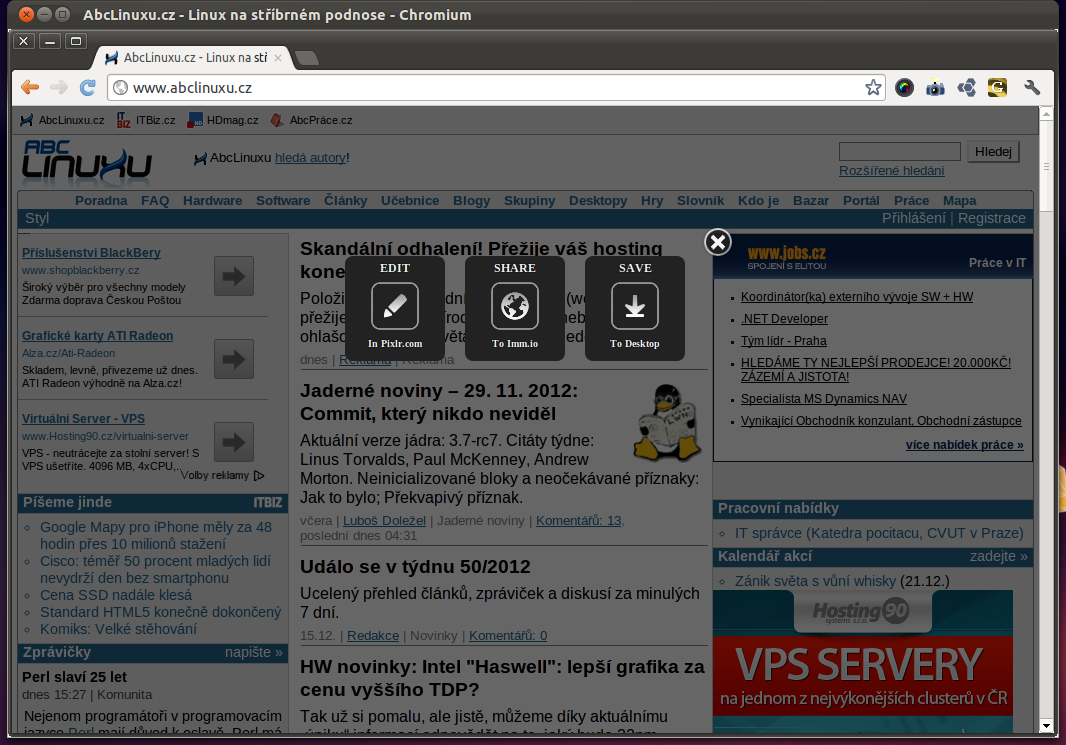Click the arrow beside Virtuální Server - VPS

[234, 442]
